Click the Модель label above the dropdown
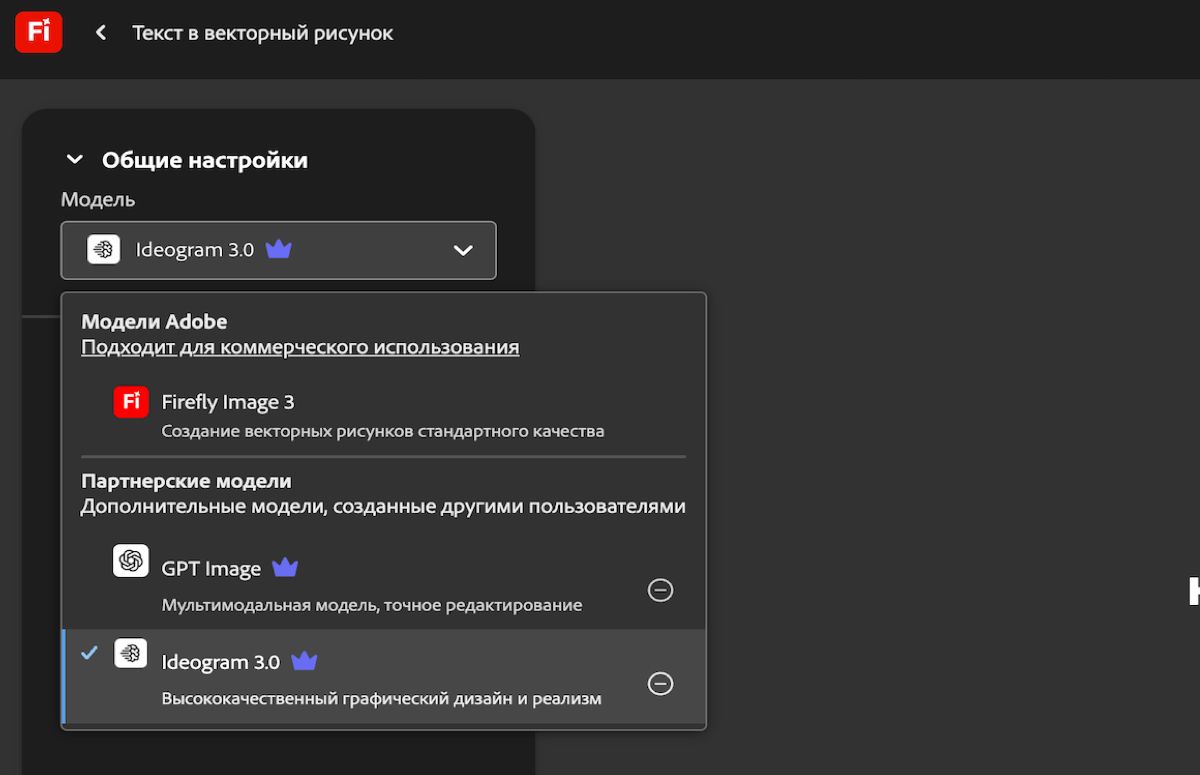Viewport: 1200px width, 775px height. pyautogui.click(x=98, y=199)
